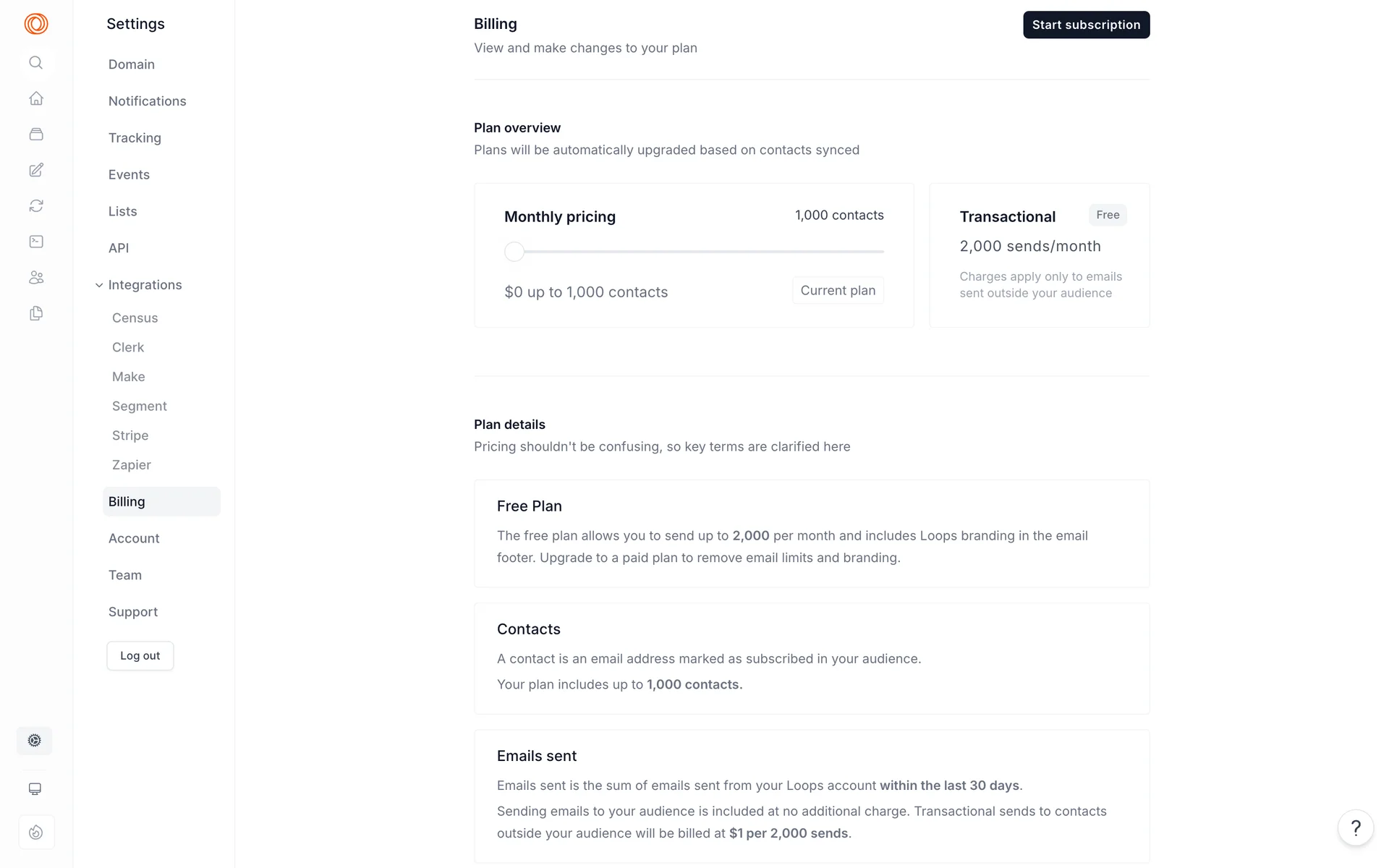Screen dimensions: 1389x868
Task: Click the Monthly pricing contacts slider handle
Action: (x=514, y=252)
